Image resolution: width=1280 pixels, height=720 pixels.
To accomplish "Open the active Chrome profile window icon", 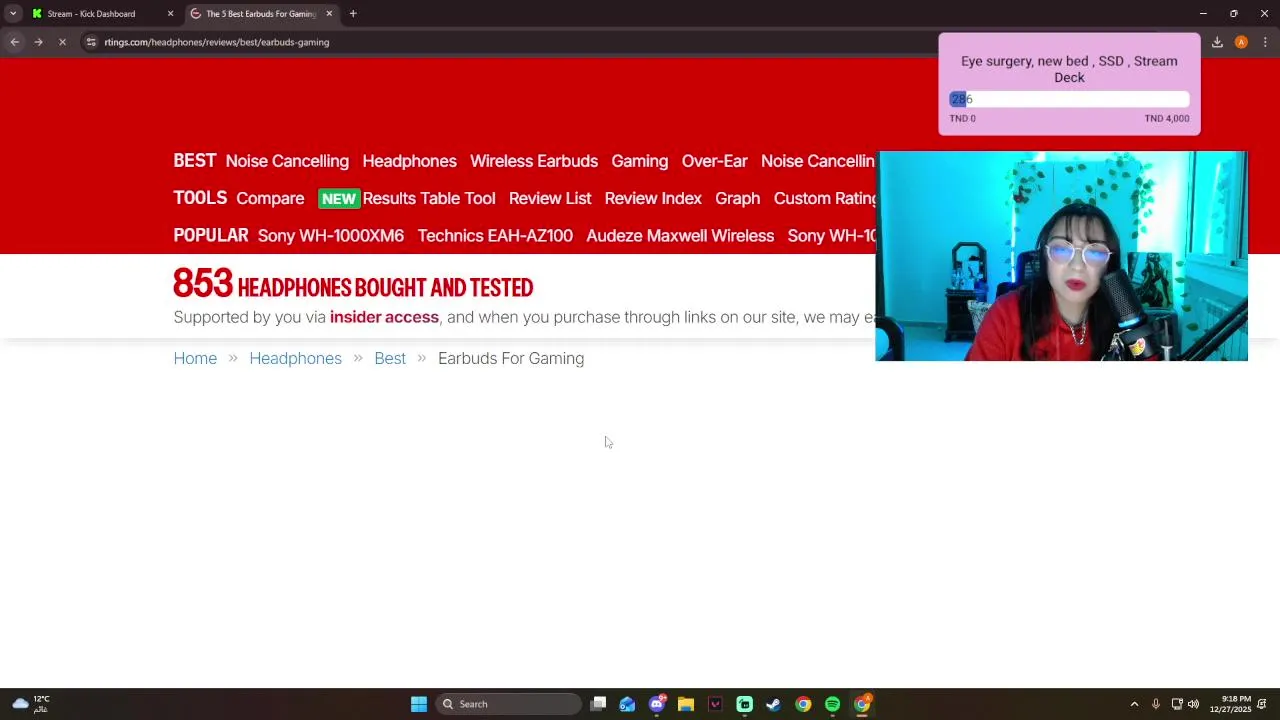I will 862,704.
